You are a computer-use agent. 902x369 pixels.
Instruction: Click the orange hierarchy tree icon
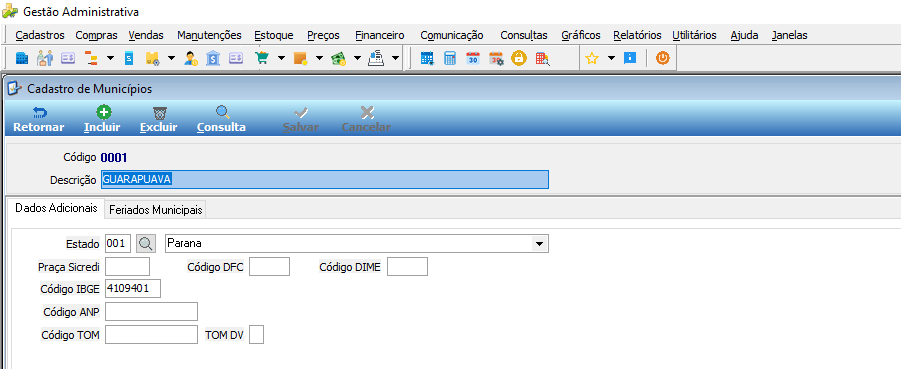(x=91, y=58)
